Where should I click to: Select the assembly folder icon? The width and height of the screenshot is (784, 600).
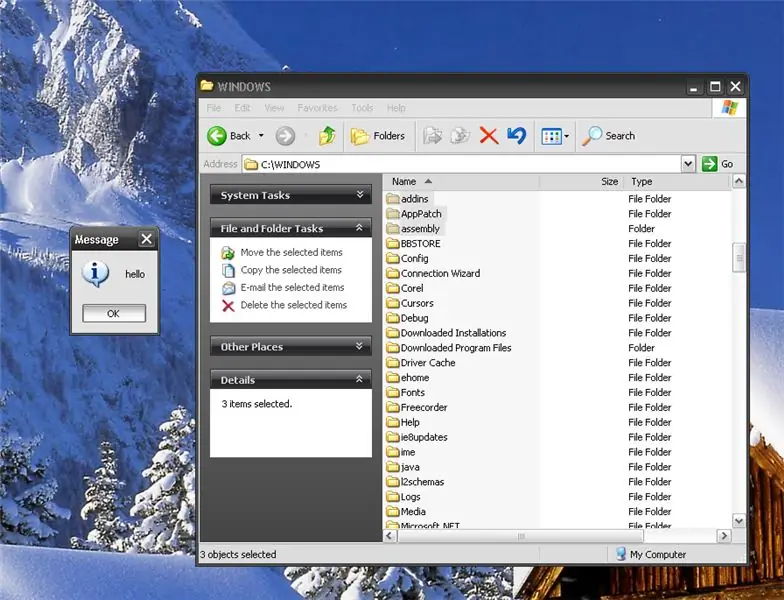393,229
